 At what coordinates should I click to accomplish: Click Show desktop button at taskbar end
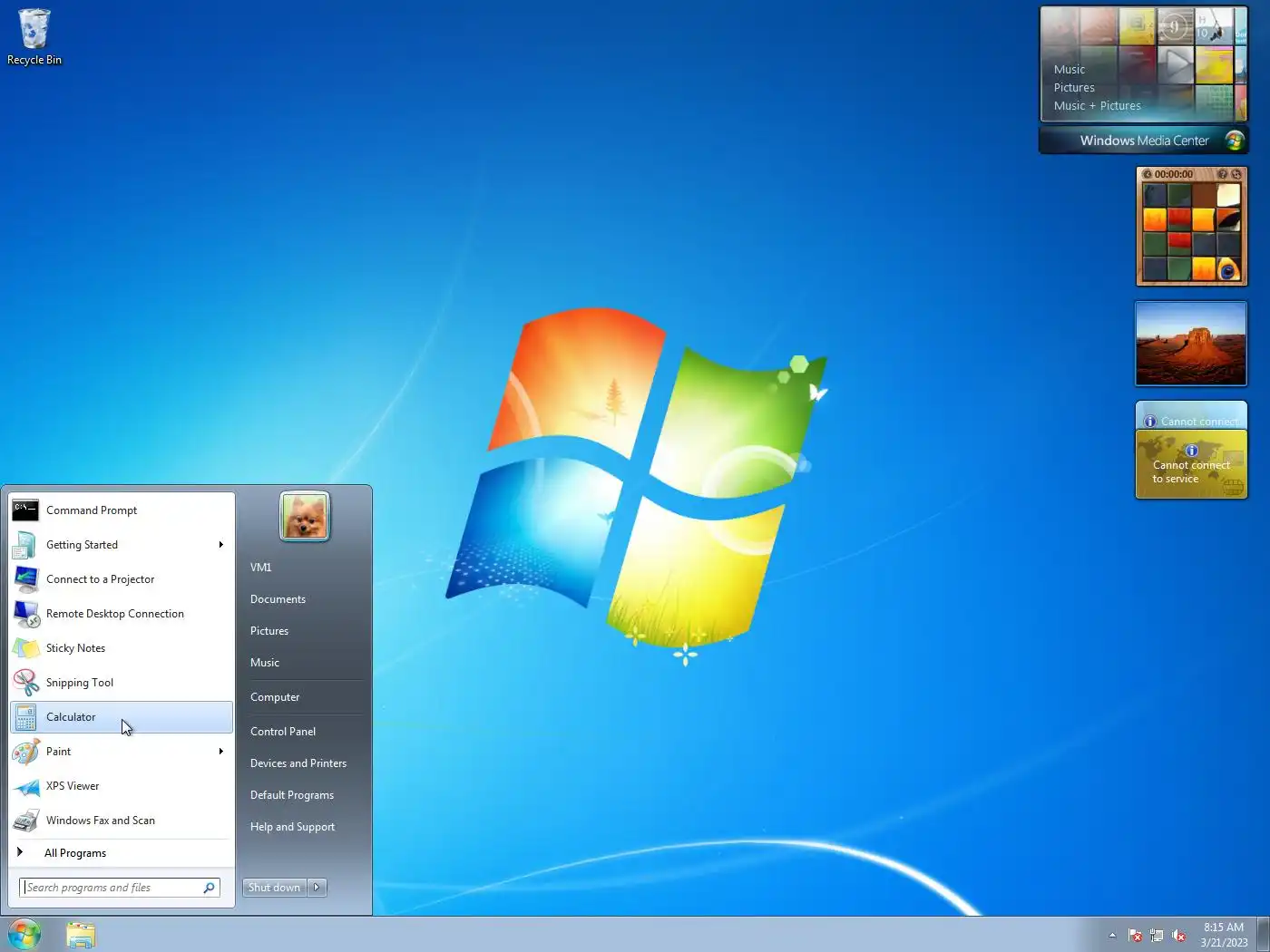point(1263,935)
